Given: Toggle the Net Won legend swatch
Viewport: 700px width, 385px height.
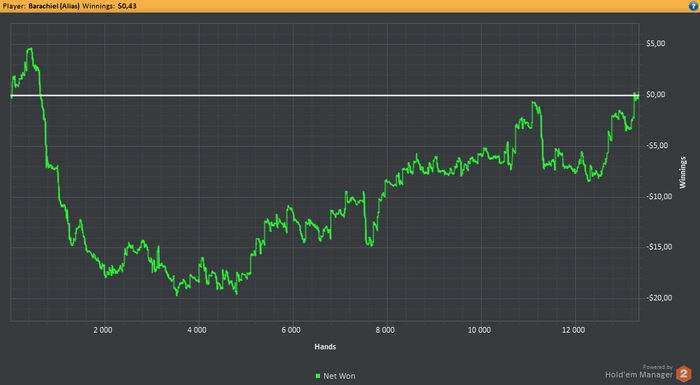Looking at the screenshot, I should 318,376.
